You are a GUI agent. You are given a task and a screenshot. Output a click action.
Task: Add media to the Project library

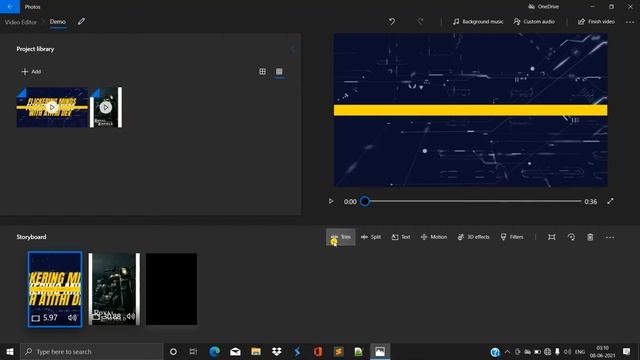pyautogui.click(x=31, y=71)
